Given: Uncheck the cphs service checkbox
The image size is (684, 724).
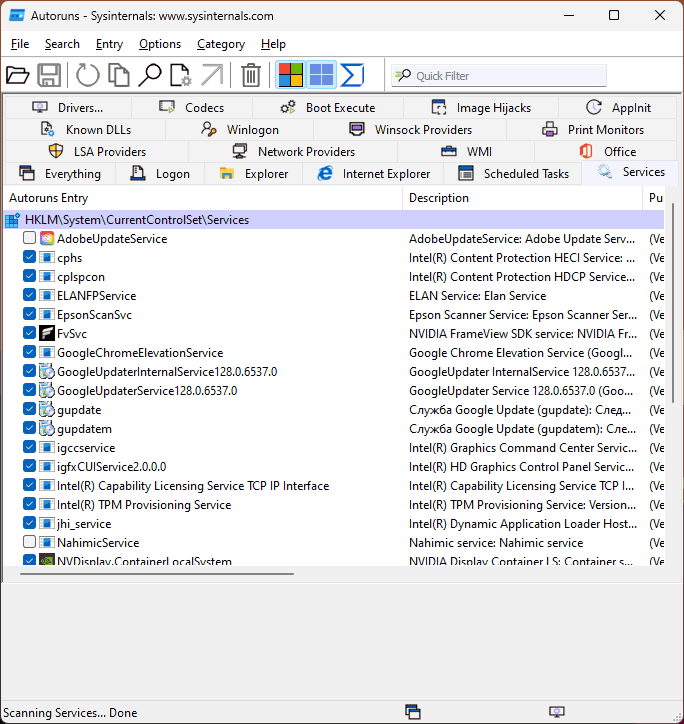Looking at the screenshot, I should [29, 257].
